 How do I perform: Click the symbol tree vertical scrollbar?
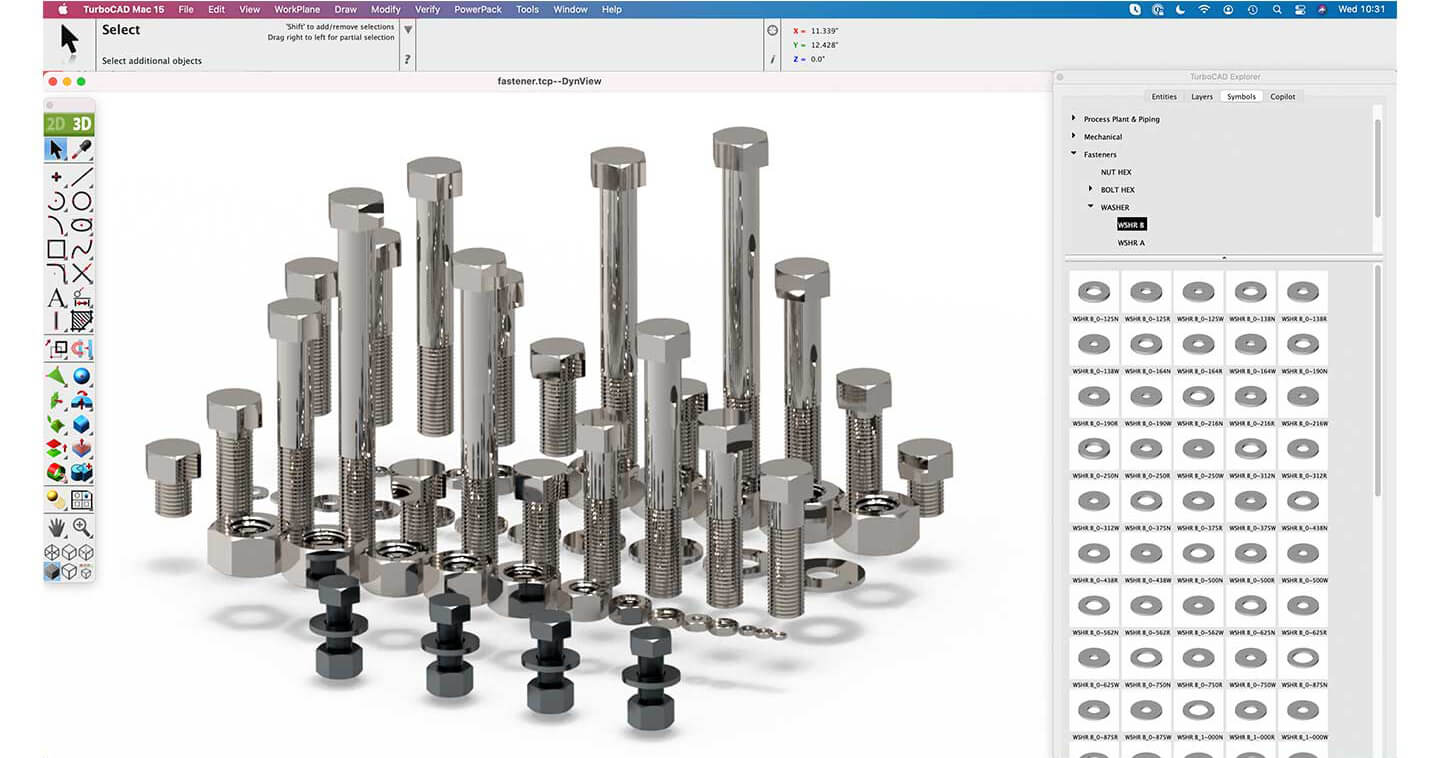[x=1378, y=167]
